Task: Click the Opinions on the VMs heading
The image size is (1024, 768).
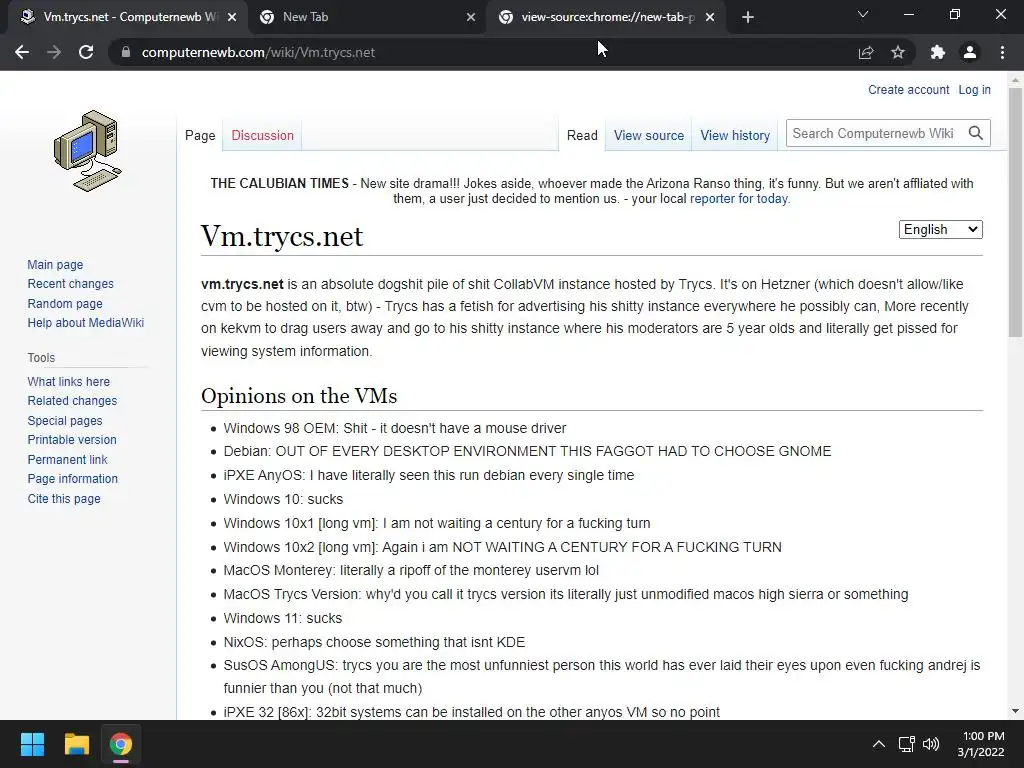Action: (x=299, y=396)
